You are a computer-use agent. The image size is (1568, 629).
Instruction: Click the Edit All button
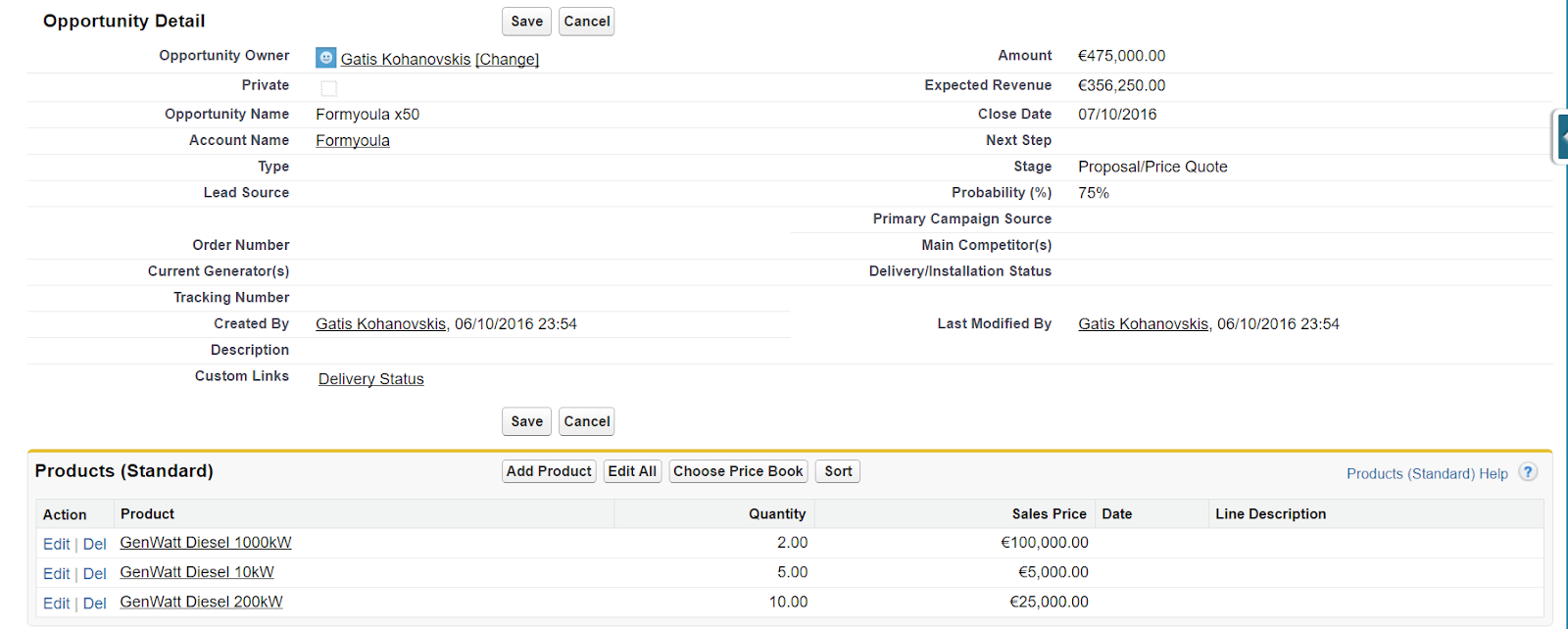pyautogui.click(x=632, y=471)
